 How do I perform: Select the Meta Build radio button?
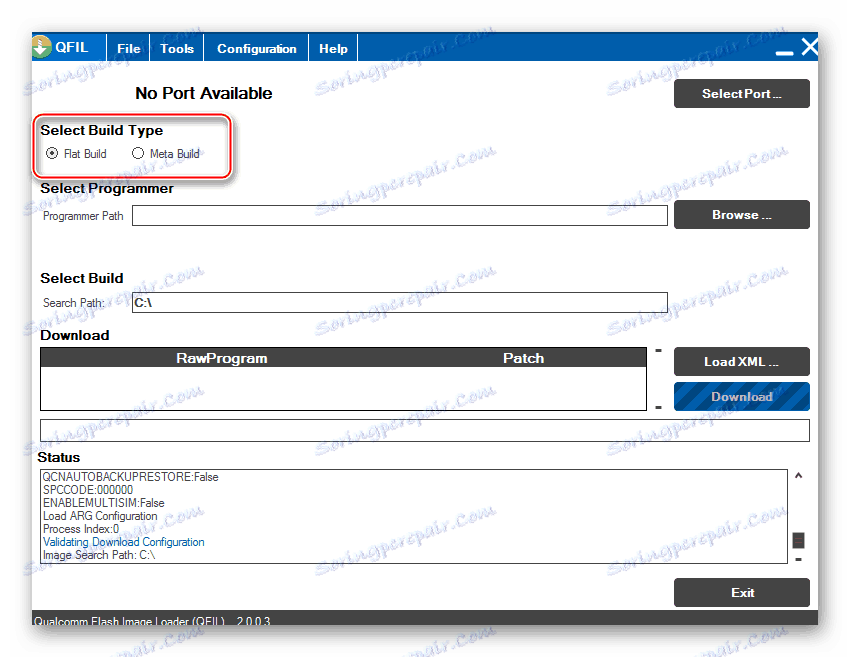point(138,153)
